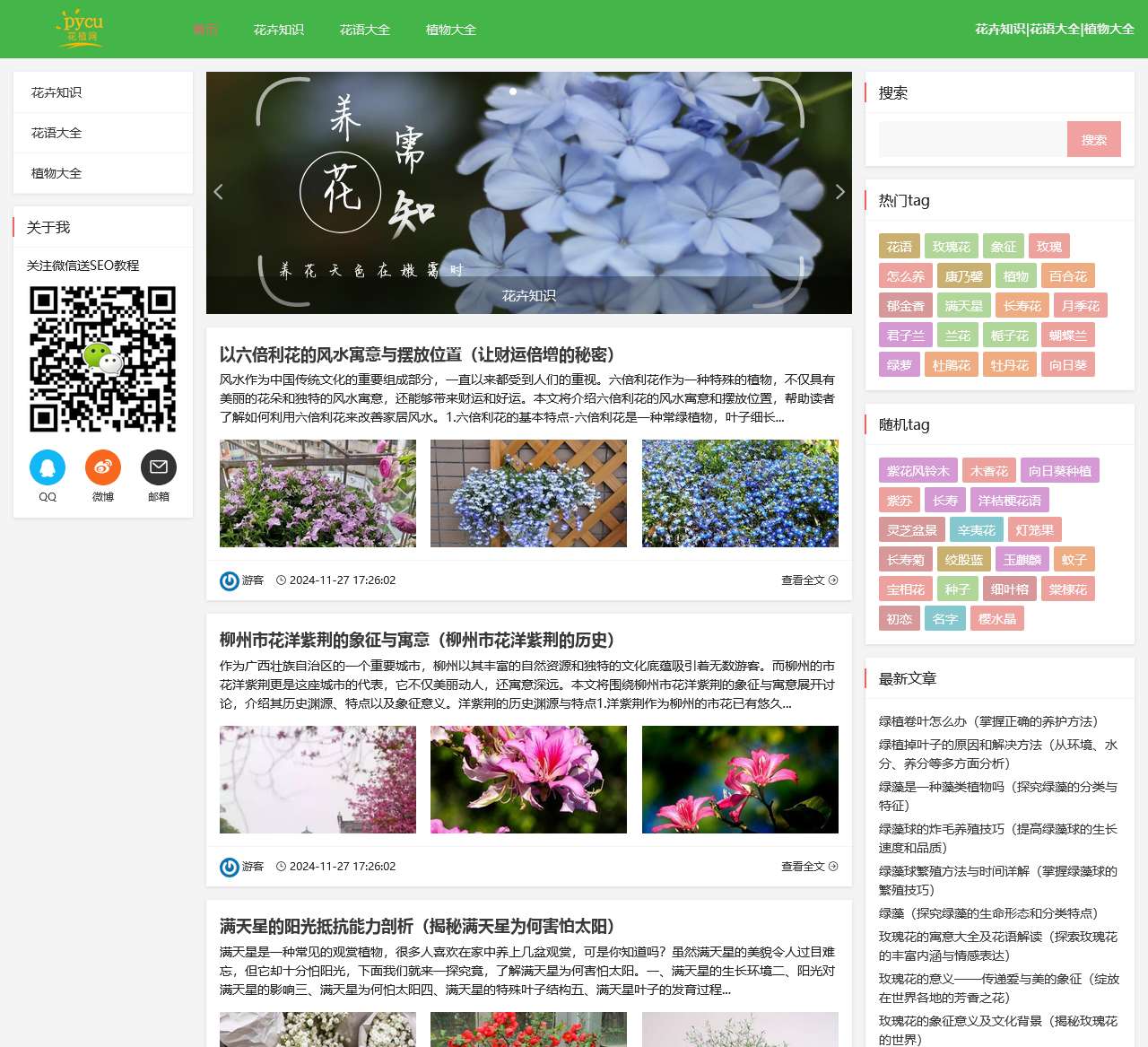Click 查看全文 for 洋紫荆 article
The image size is (1148, 1047).
tap(809, 867)
